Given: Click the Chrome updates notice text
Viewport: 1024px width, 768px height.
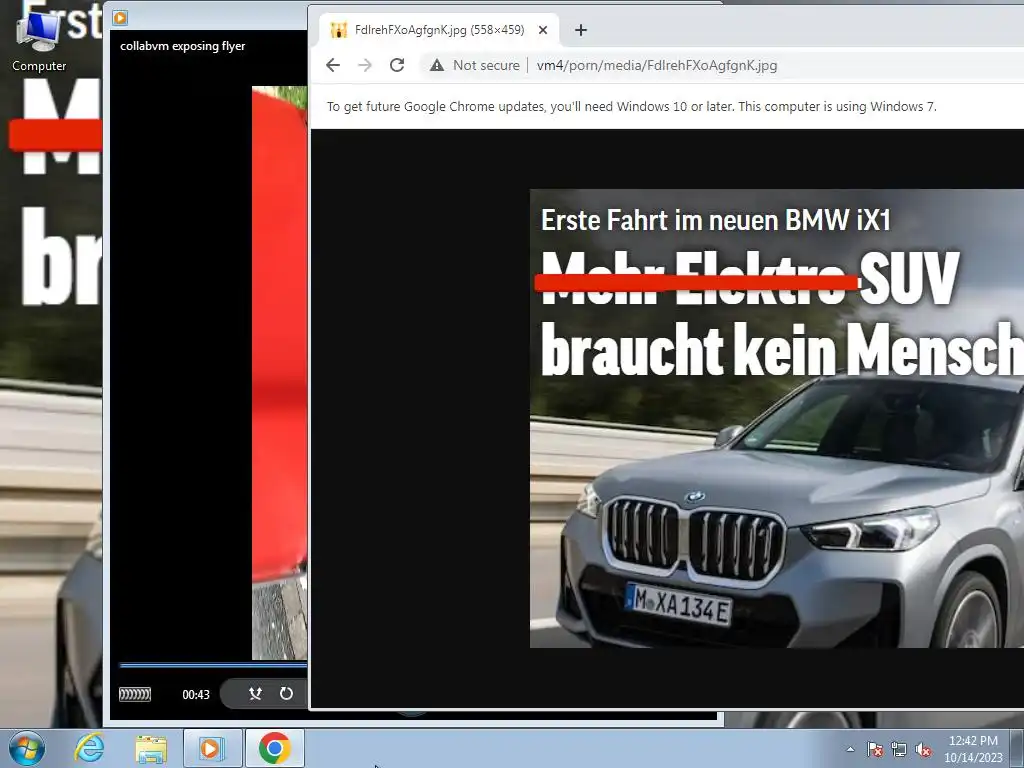Looking at the screenshot, I should 632,106.
